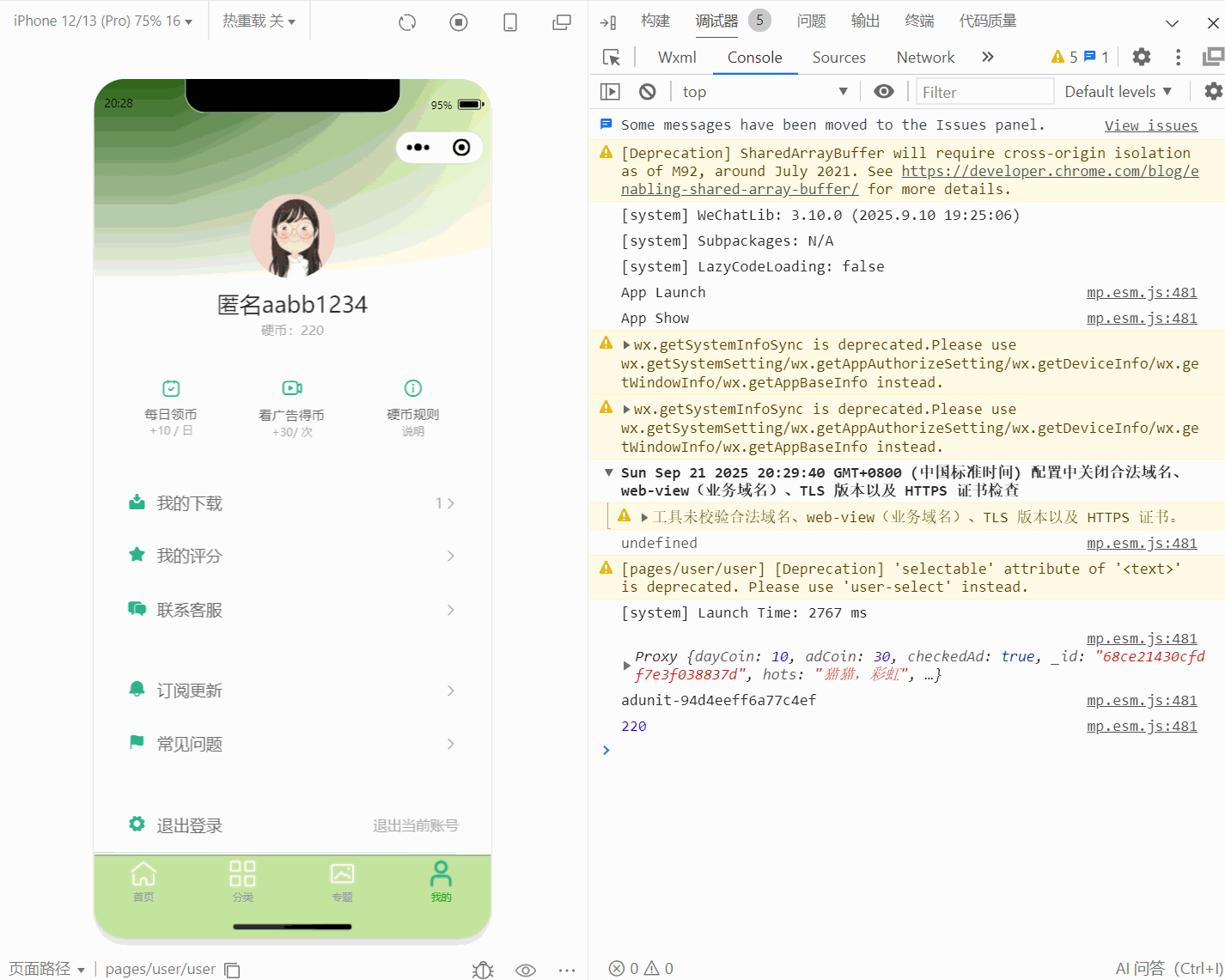Image resolution: width=1225 pixels, height=980 pixels.
Task: Tap the mini-program capsule close circle
Action: click(461, 148)
